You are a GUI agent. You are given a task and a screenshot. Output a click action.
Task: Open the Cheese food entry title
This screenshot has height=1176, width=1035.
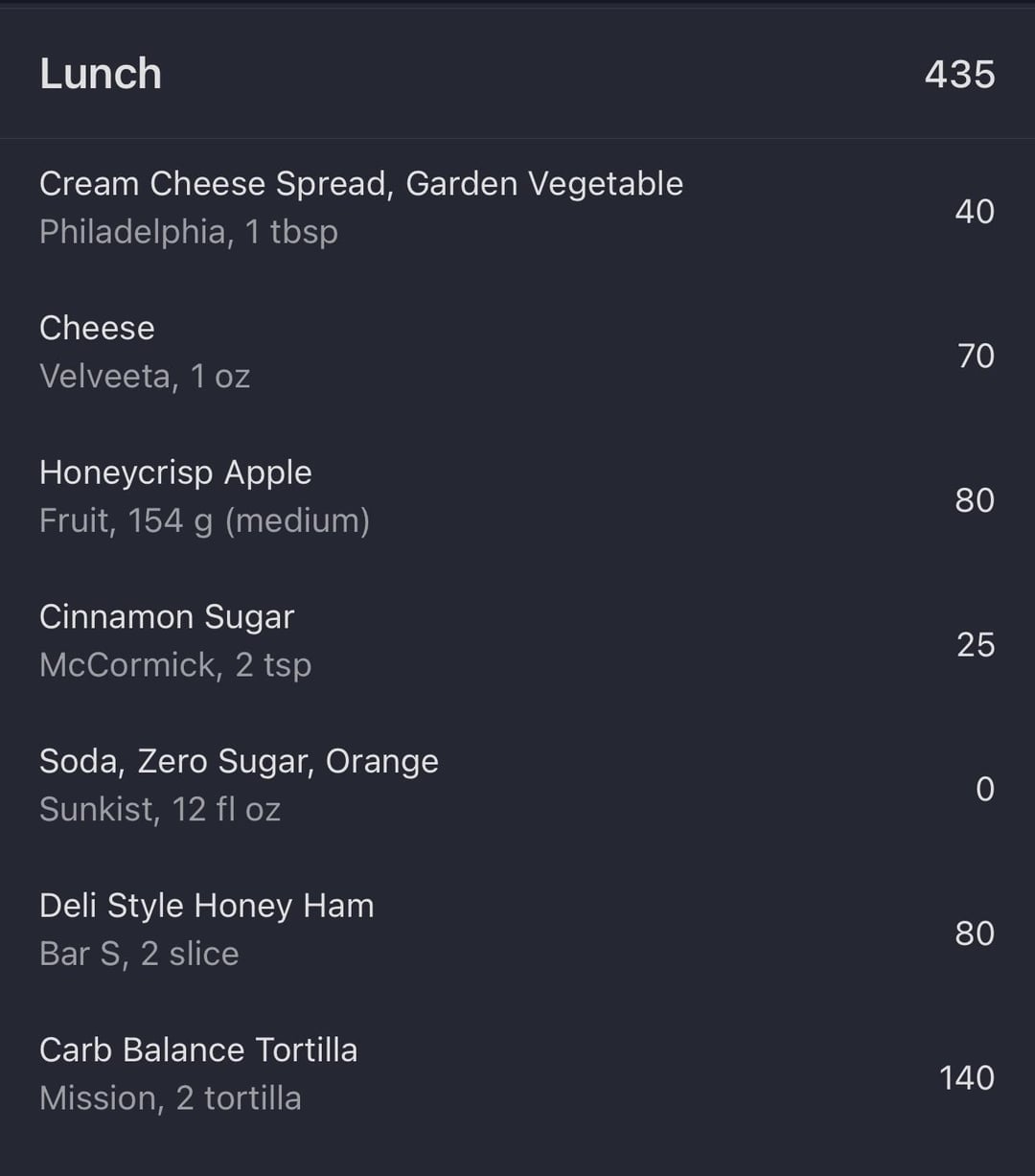point(97,328)
